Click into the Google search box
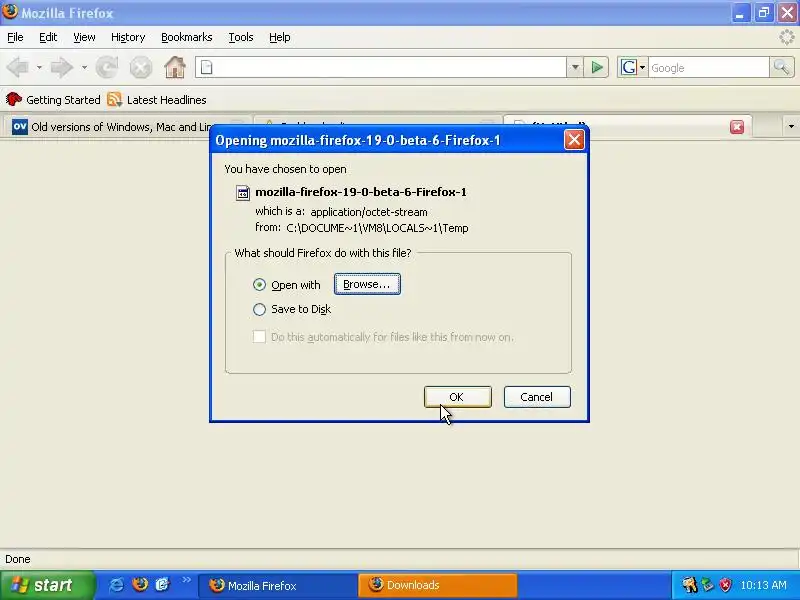Image resolution: width=800 pixels, height=600 pixels. tap(709, 67)
